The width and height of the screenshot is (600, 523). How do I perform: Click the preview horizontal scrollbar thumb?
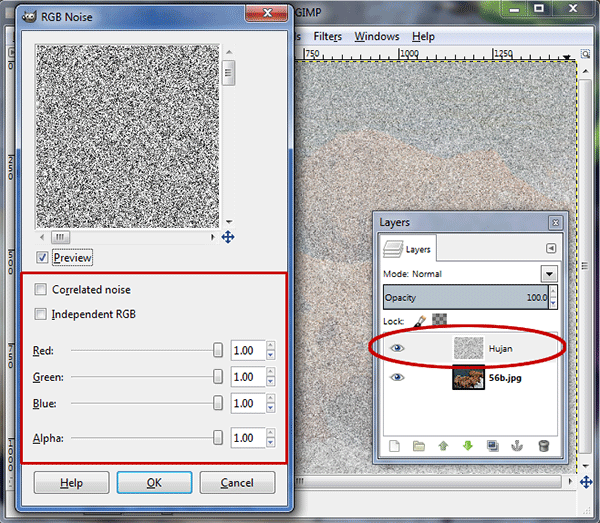tap(60, 237)
